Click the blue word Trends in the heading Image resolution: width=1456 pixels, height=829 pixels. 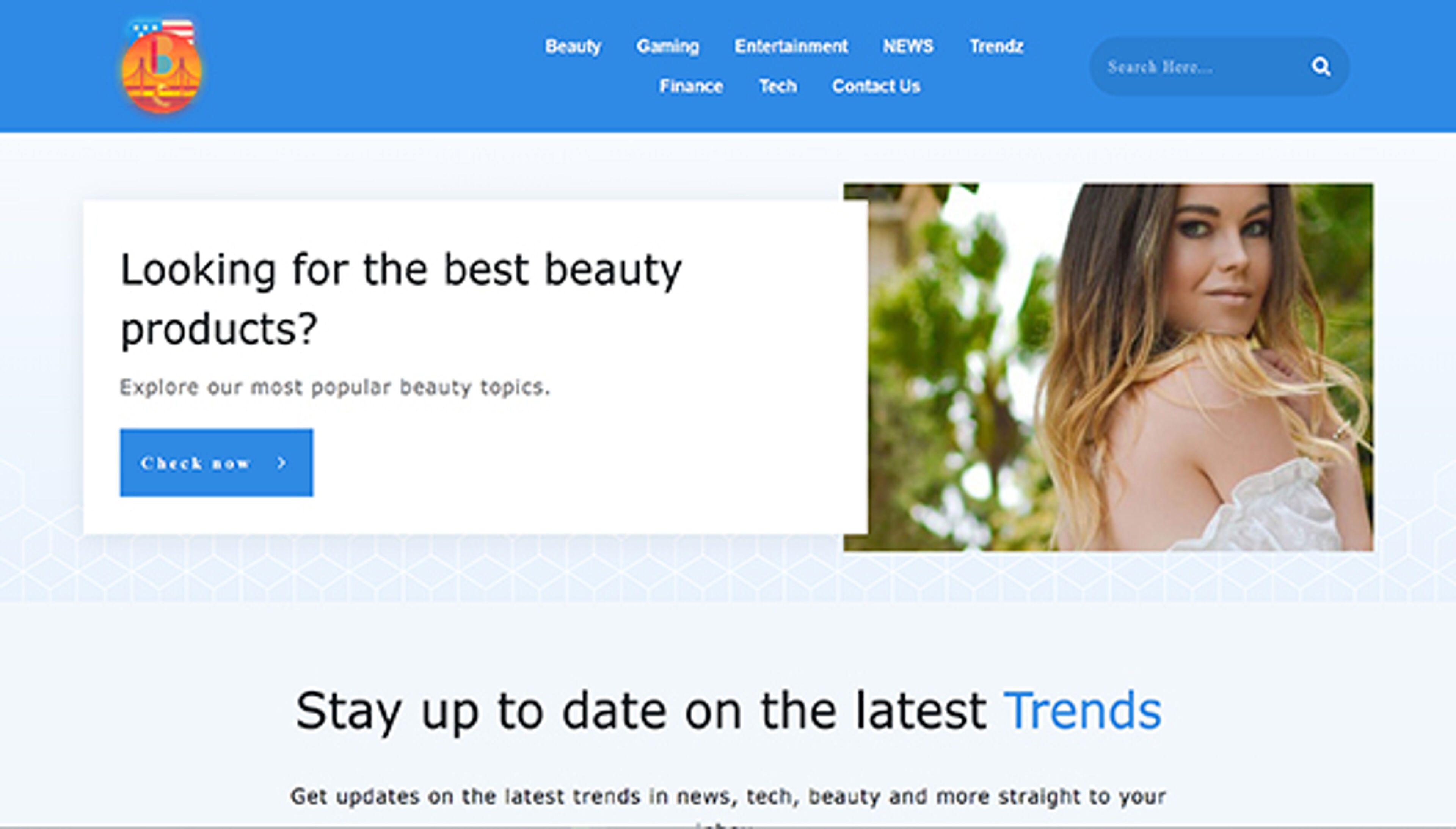[x=1082, y=711]
